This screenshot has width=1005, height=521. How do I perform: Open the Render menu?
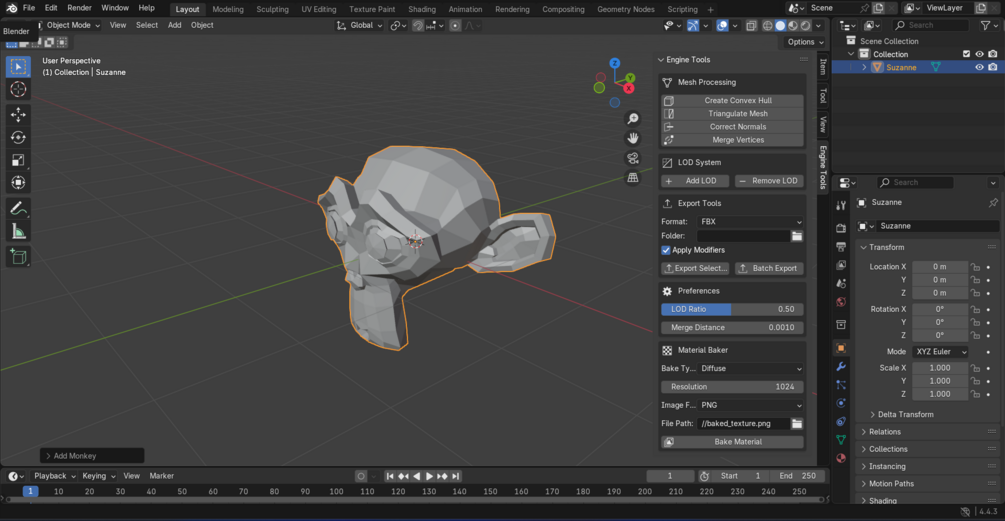(x=79, y=8)
